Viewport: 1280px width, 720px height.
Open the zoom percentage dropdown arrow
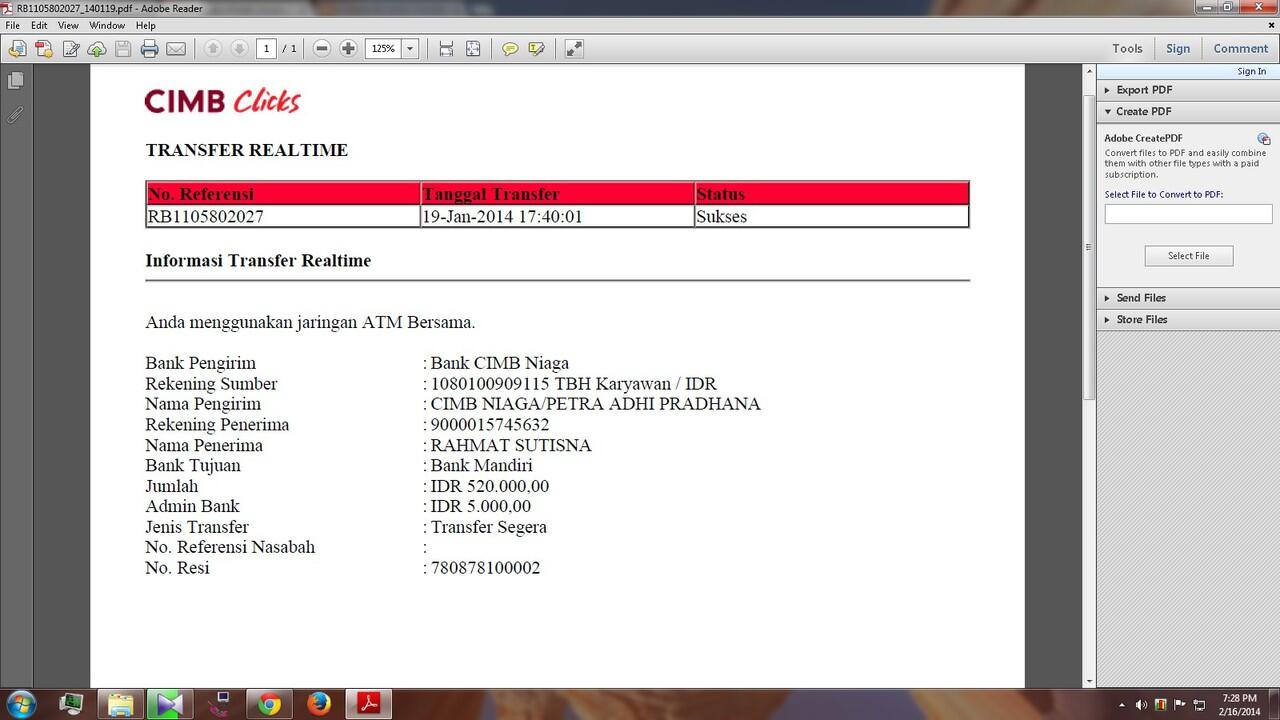coord(410,48)
